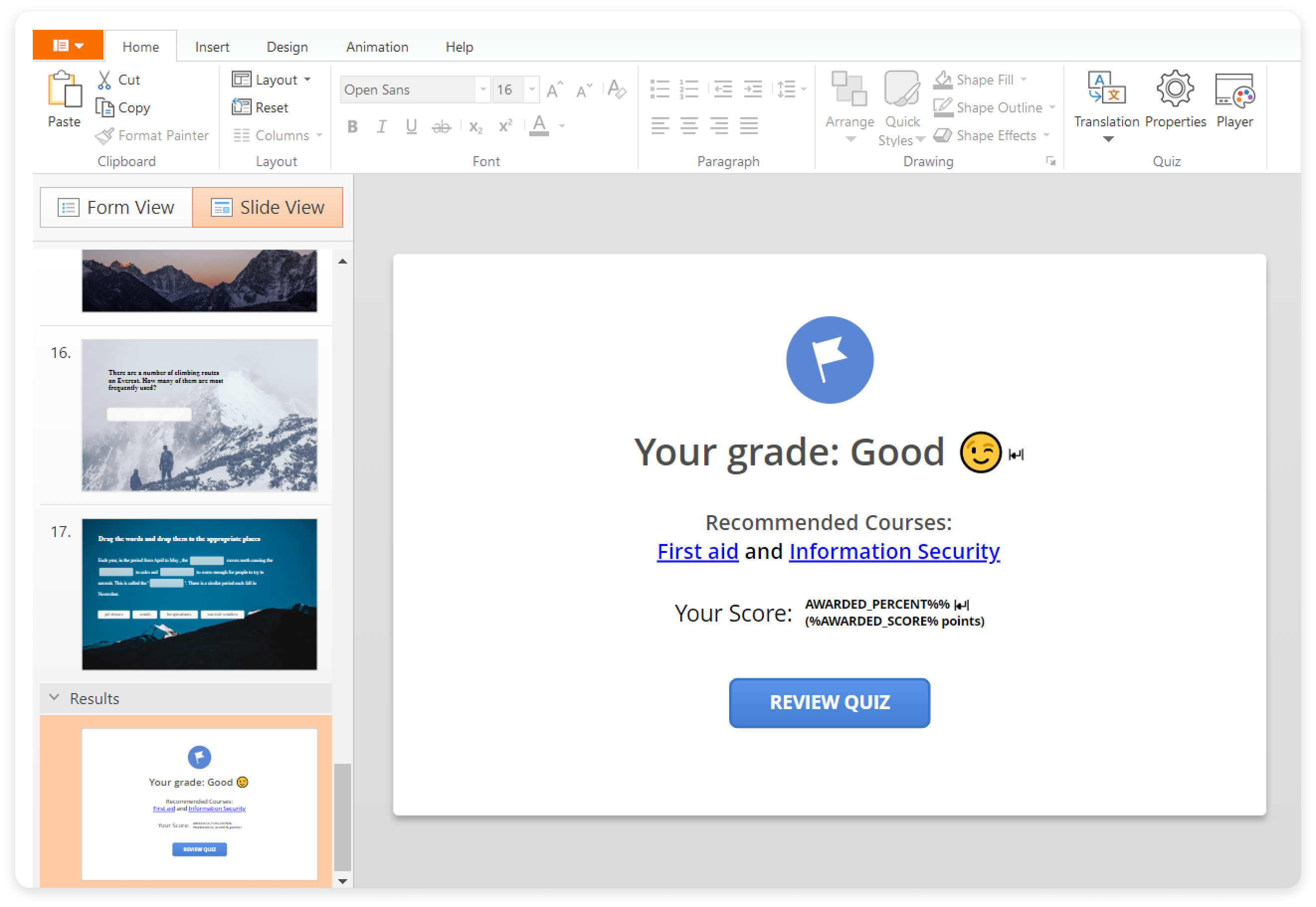Open the Open Sans font name dropdown
This screenshot has width=1316, height=907.
482,90
